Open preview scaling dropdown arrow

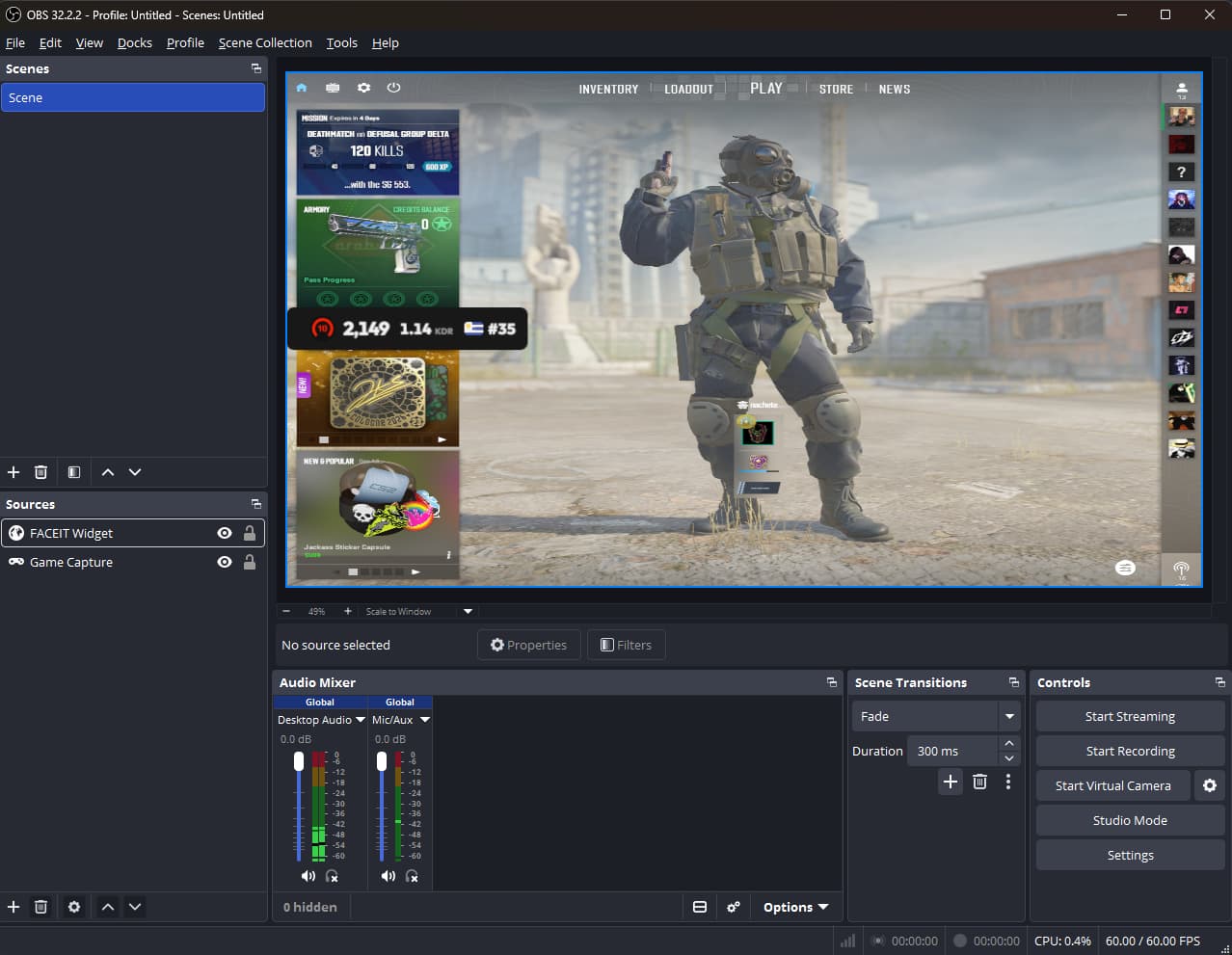(469, 611)
